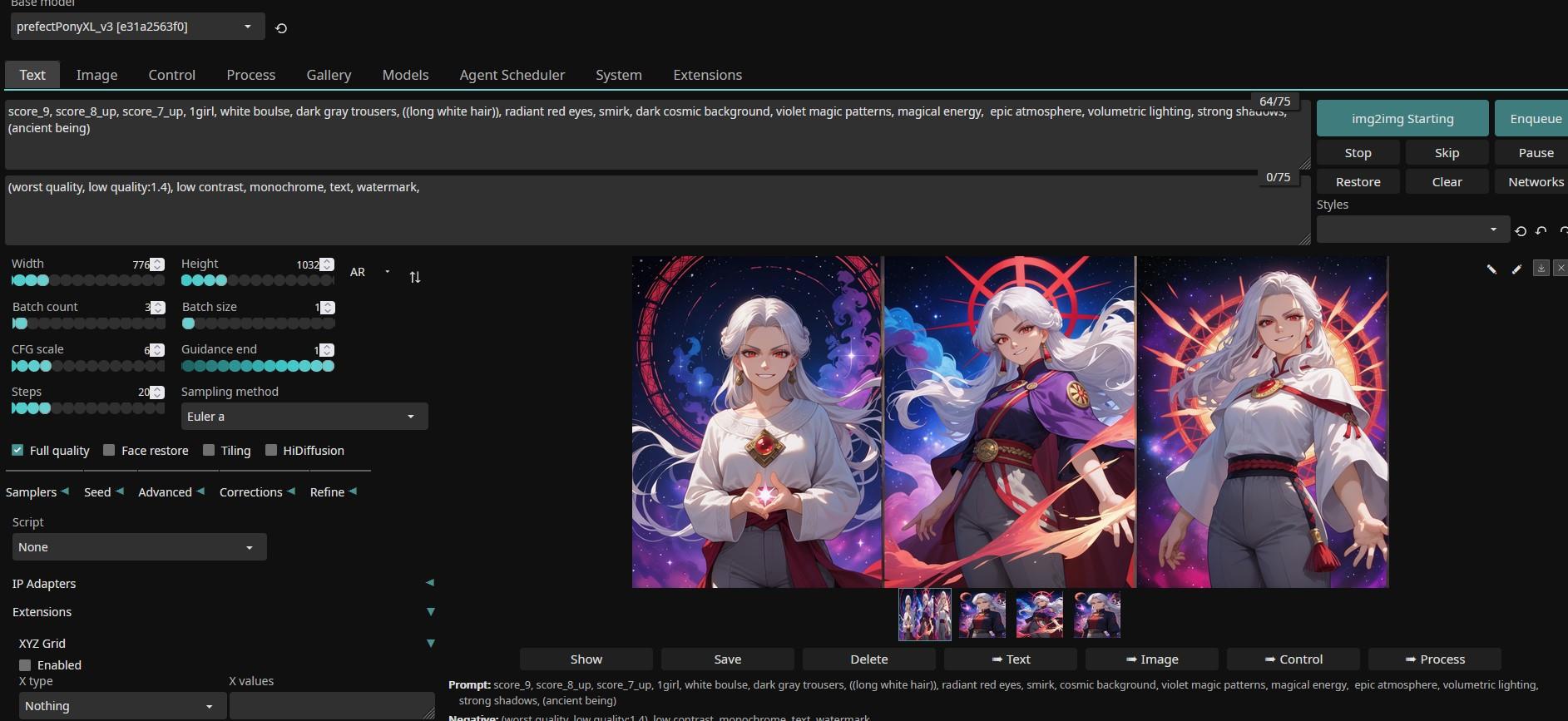Screen dimensions: 1568x721
Task: Click the left pencil icon above gallery
Action: [x=1491, y=269]
